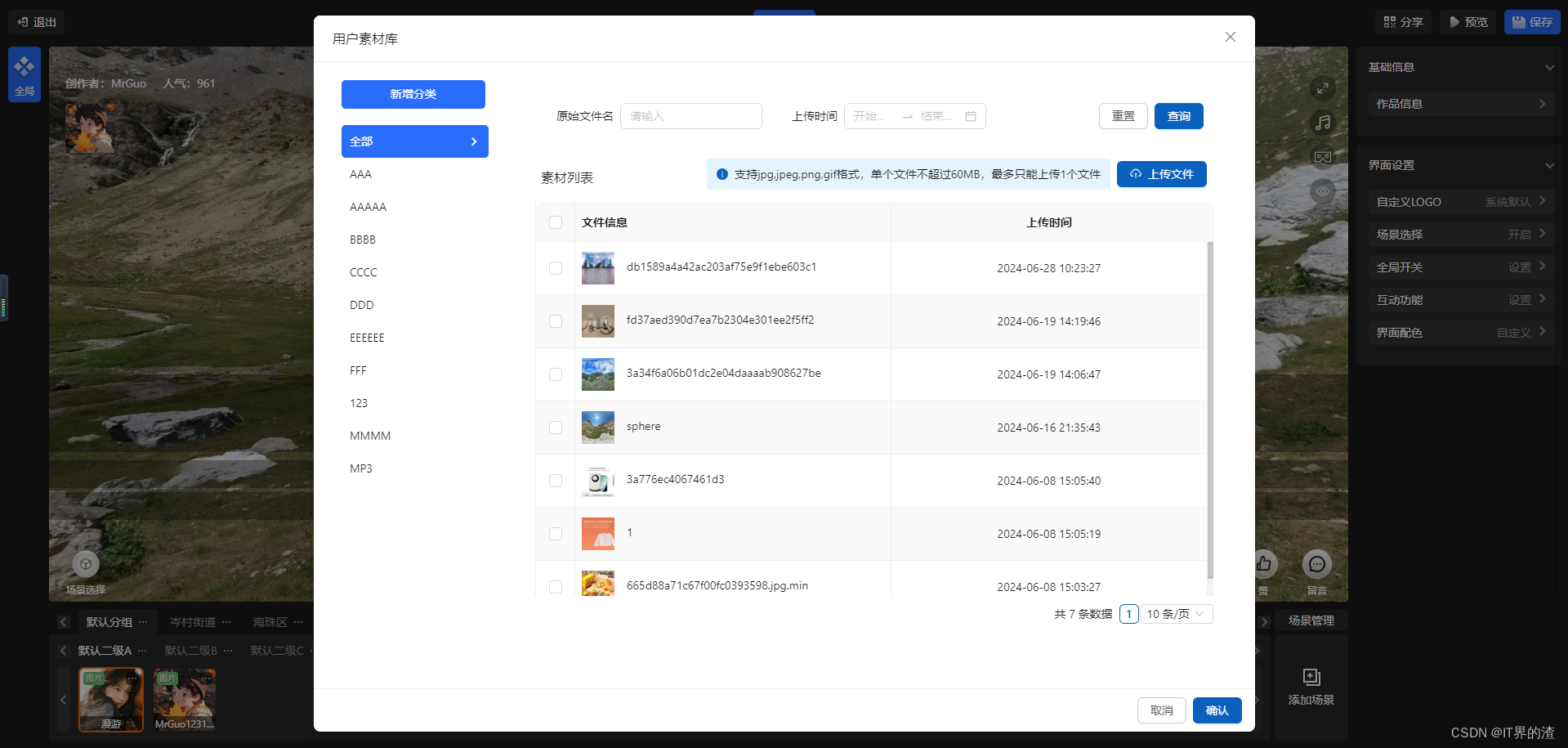The image size is (1568, 748).
Task: Click the ellipsis next to 默认二级B
Action: tap(228, 651)
